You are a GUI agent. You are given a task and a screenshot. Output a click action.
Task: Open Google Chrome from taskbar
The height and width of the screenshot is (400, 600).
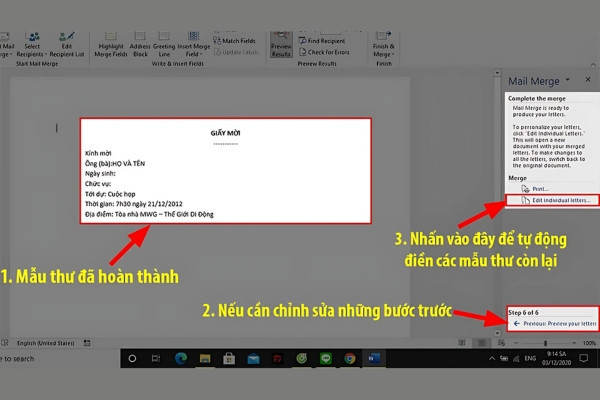pyautogui.click(x=349, y=359)
